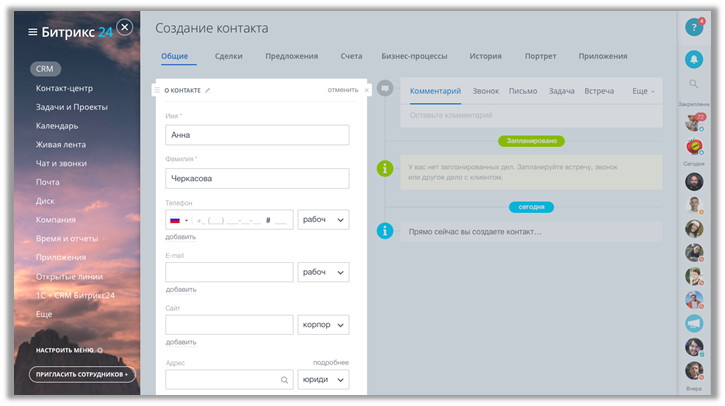Click отменить link in contact section
725x406 pixels.
[343, 90]
